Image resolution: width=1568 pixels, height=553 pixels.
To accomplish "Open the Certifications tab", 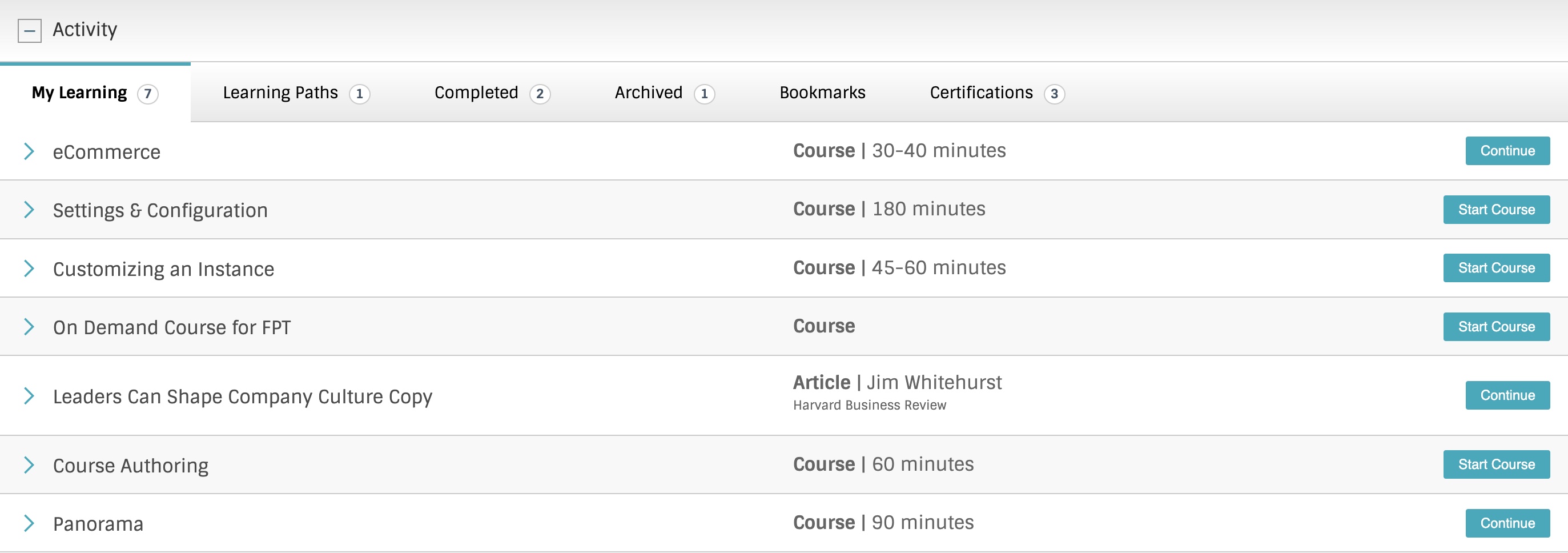I will pyautogui.click(x=996, y=93).
